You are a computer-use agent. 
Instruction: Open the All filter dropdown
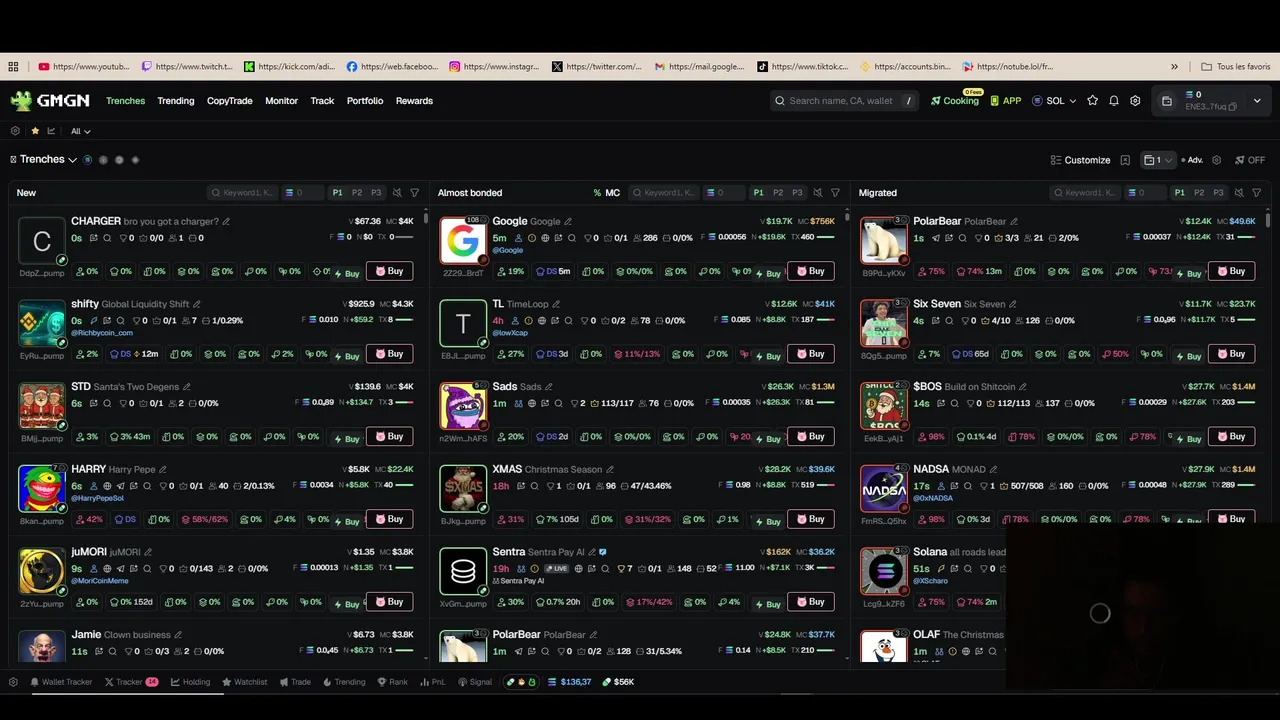(80, 131)
